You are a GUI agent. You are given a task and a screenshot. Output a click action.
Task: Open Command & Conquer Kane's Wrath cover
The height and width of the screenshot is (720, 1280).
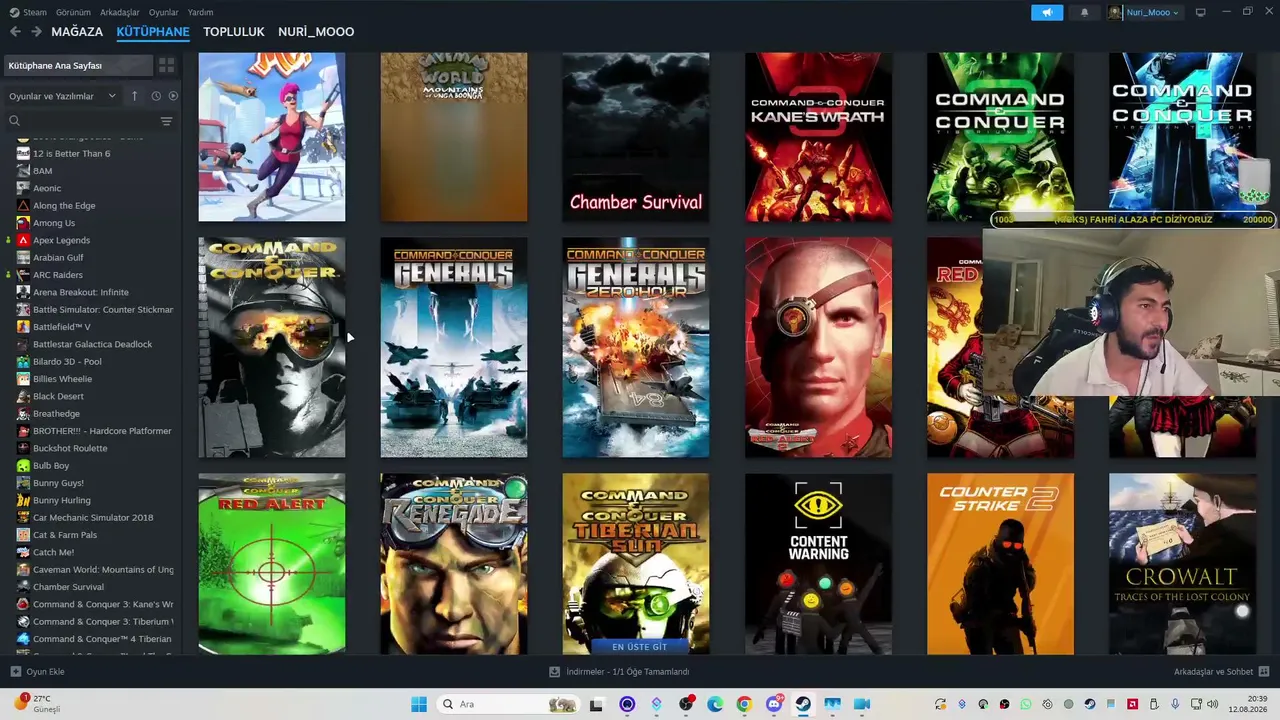tap(818, 137)
